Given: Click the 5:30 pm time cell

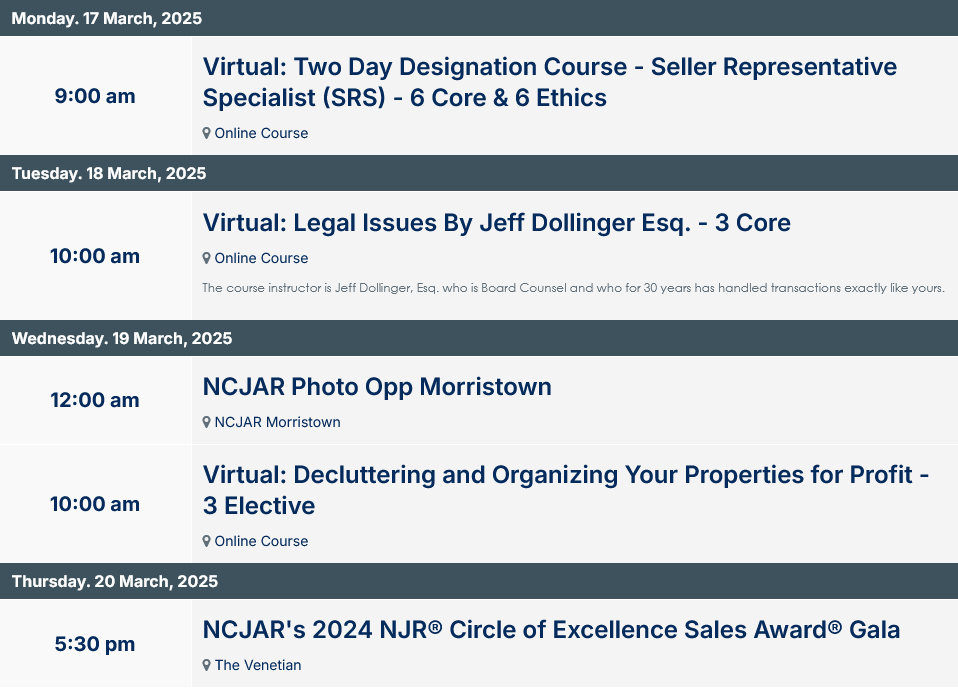Looking at the screenshot, I should coord(95,644).
